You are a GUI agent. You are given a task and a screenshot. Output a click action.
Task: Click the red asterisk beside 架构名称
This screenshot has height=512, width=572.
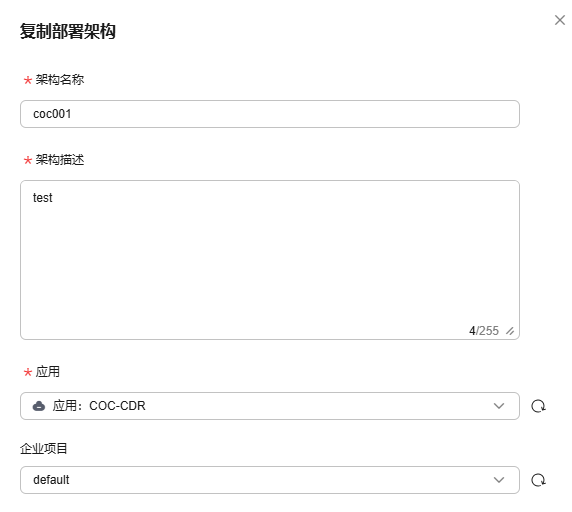28,80
